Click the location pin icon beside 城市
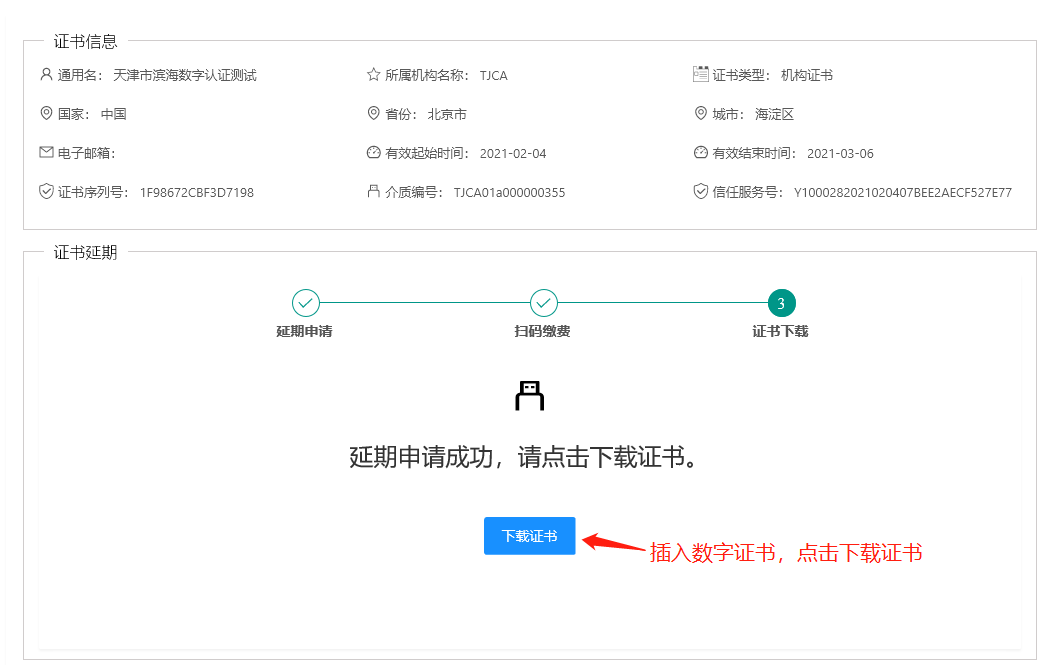The width and height of the screenshot is (1050, 665). (700, 113)
